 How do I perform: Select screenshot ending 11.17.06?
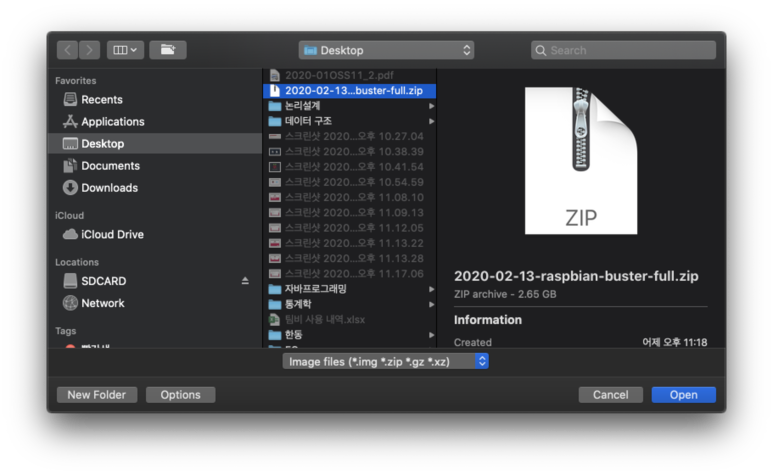350,274
